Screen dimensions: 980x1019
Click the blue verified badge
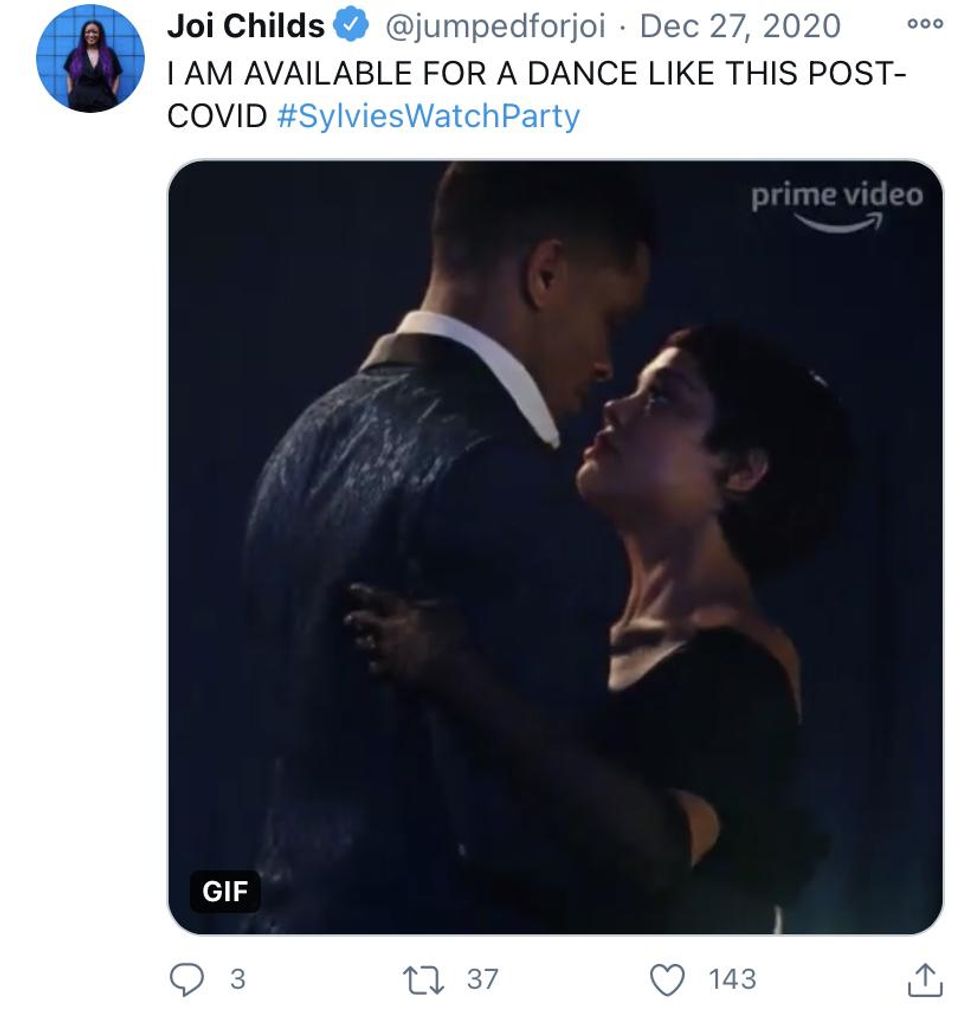pos(351,27)
